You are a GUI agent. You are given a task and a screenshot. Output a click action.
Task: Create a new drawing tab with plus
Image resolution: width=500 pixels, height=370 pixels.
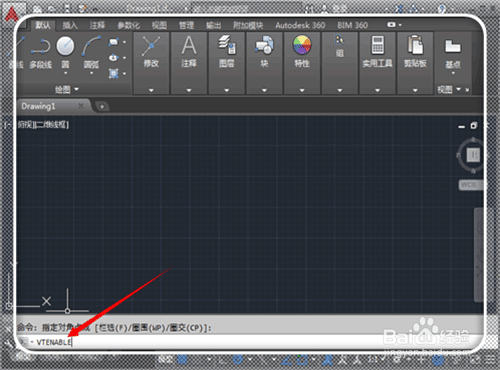(x=102, y=107)
